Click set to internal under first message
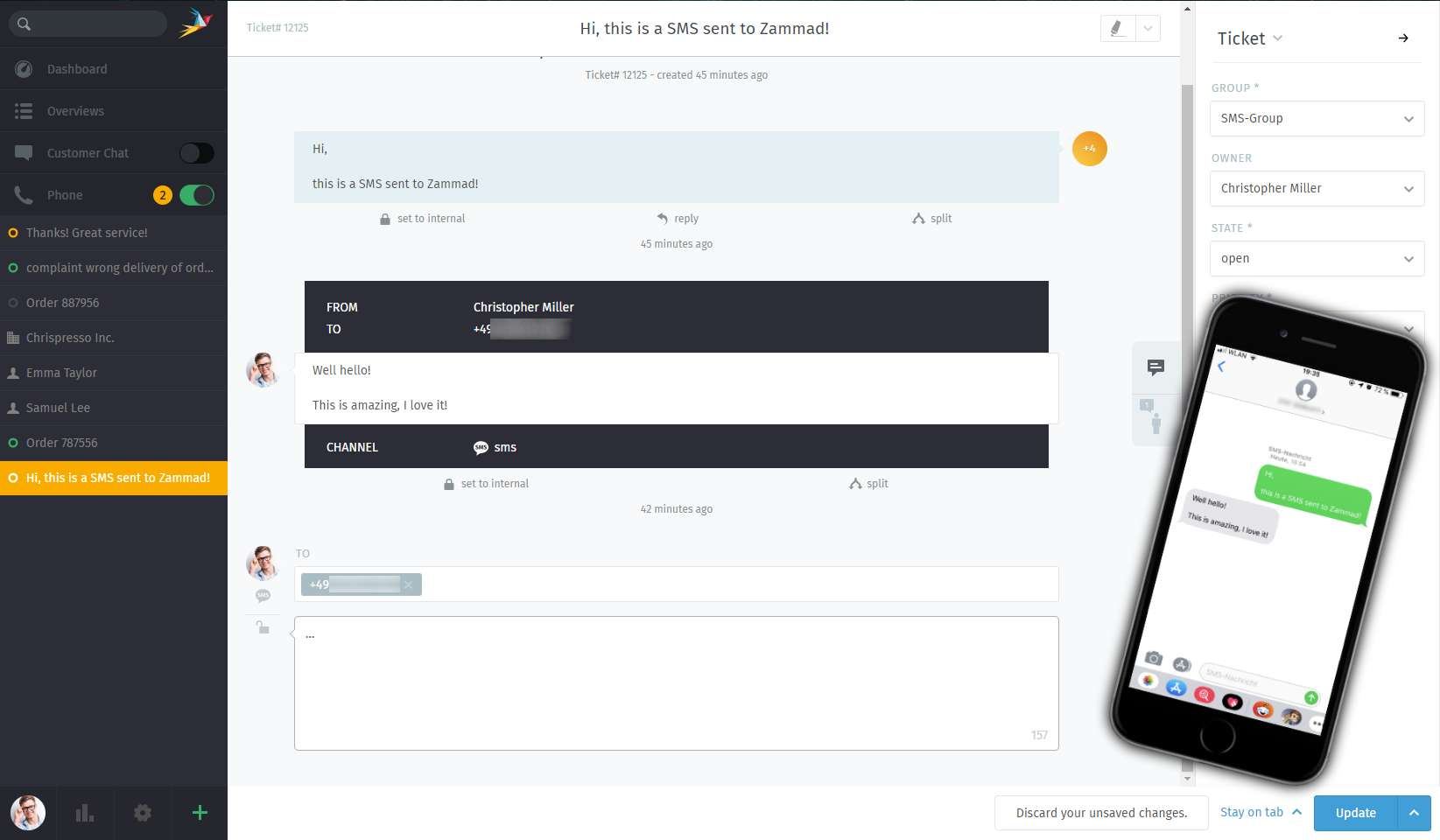The width and height of the screenshot is (1440, 840). click(431, 219)
